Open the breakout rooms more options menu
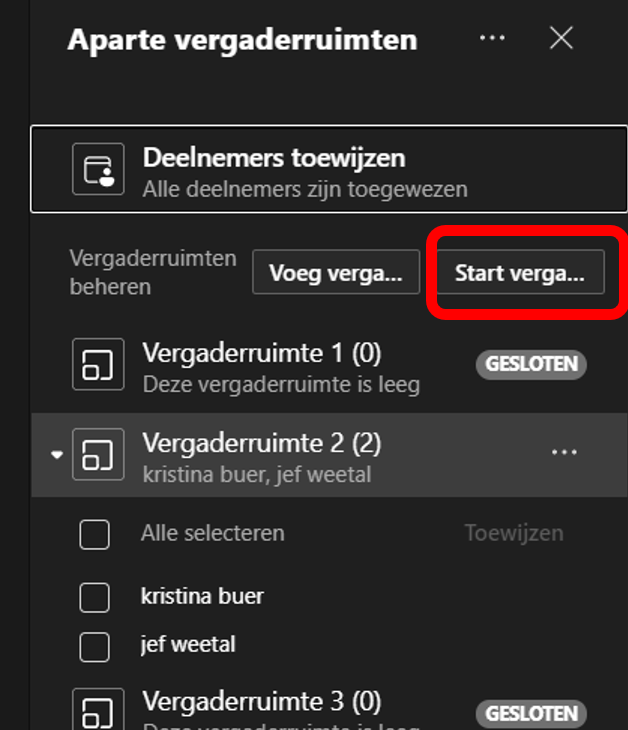Image resolution: width=628 pixels, height=730 pixels. (492, 38)
